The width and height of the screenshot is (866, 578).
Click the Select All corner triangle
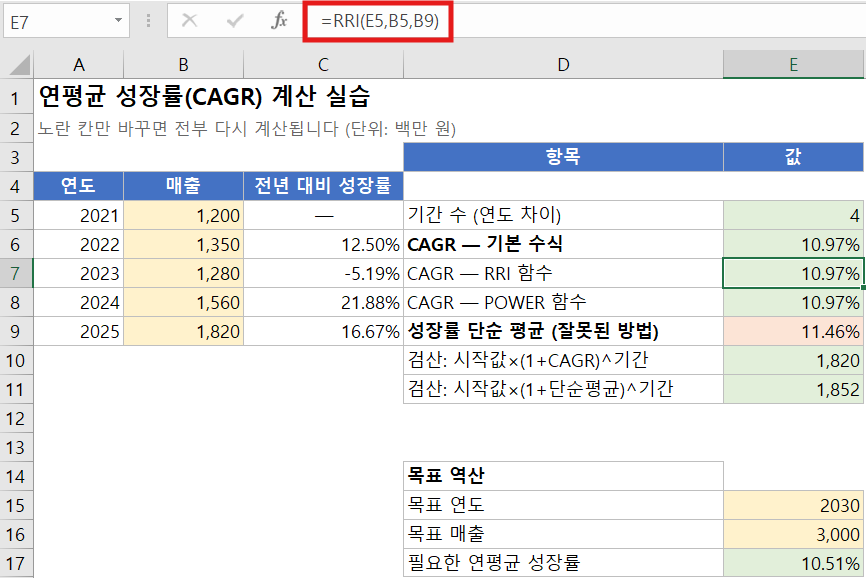19,65
